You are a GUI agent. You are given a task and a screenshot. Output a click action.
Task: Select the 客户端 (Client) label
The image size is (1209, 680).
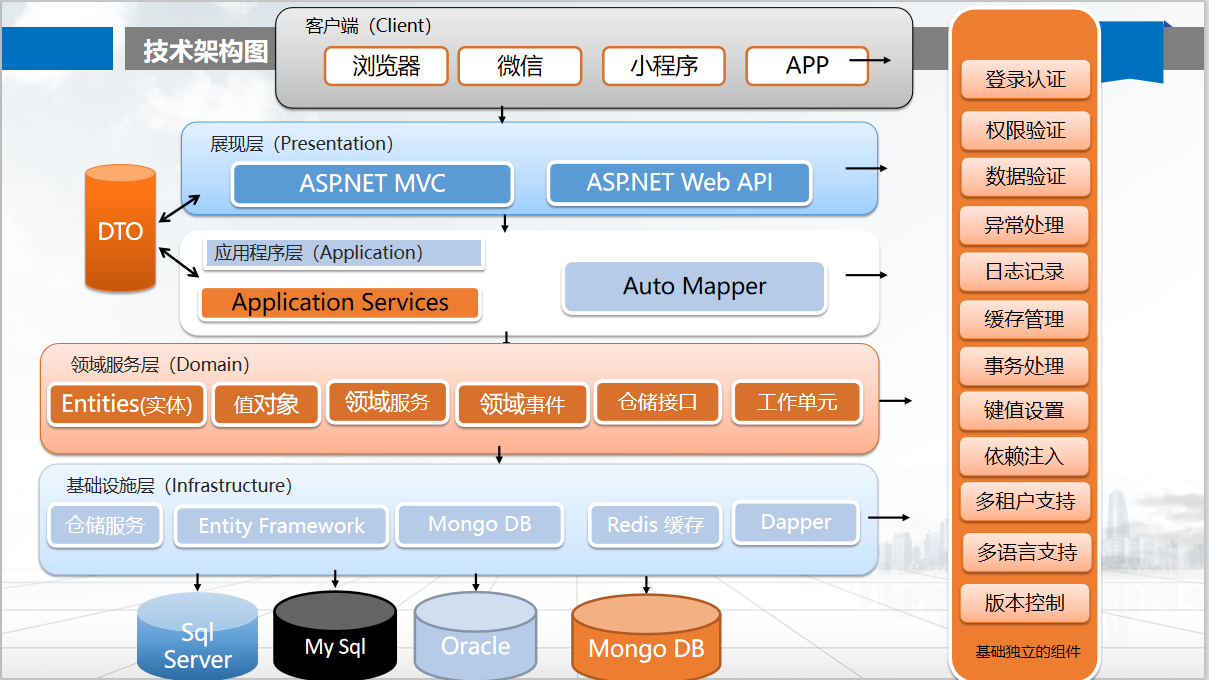pos(368,26)
